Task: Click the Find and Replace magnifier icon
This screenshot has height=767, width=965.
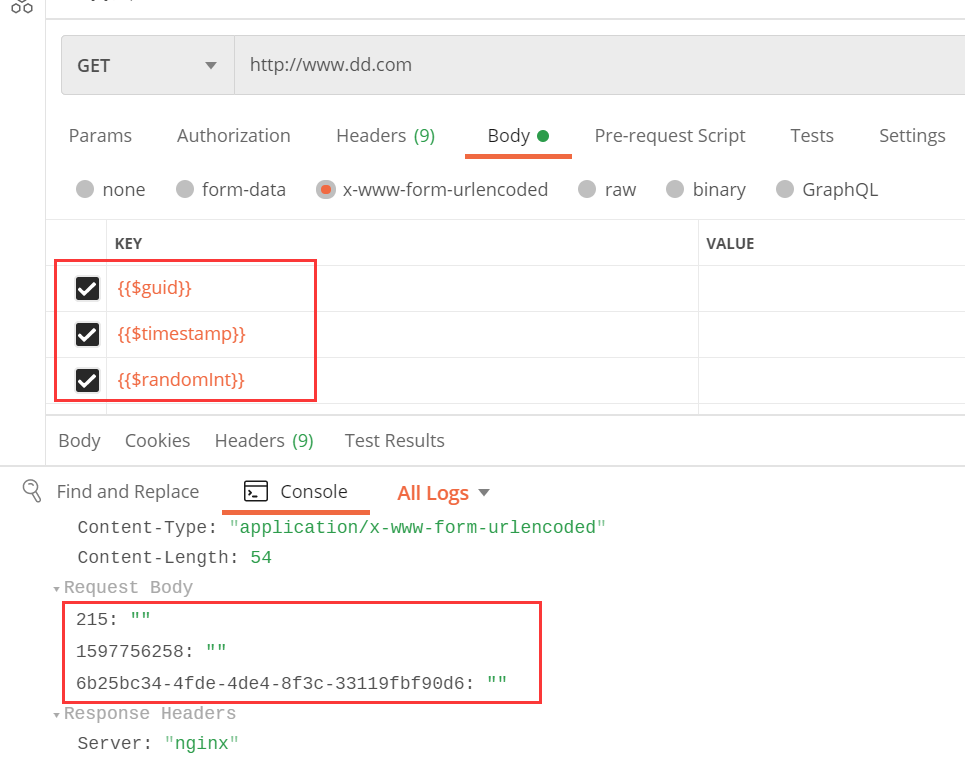Action: pos(31,491)
